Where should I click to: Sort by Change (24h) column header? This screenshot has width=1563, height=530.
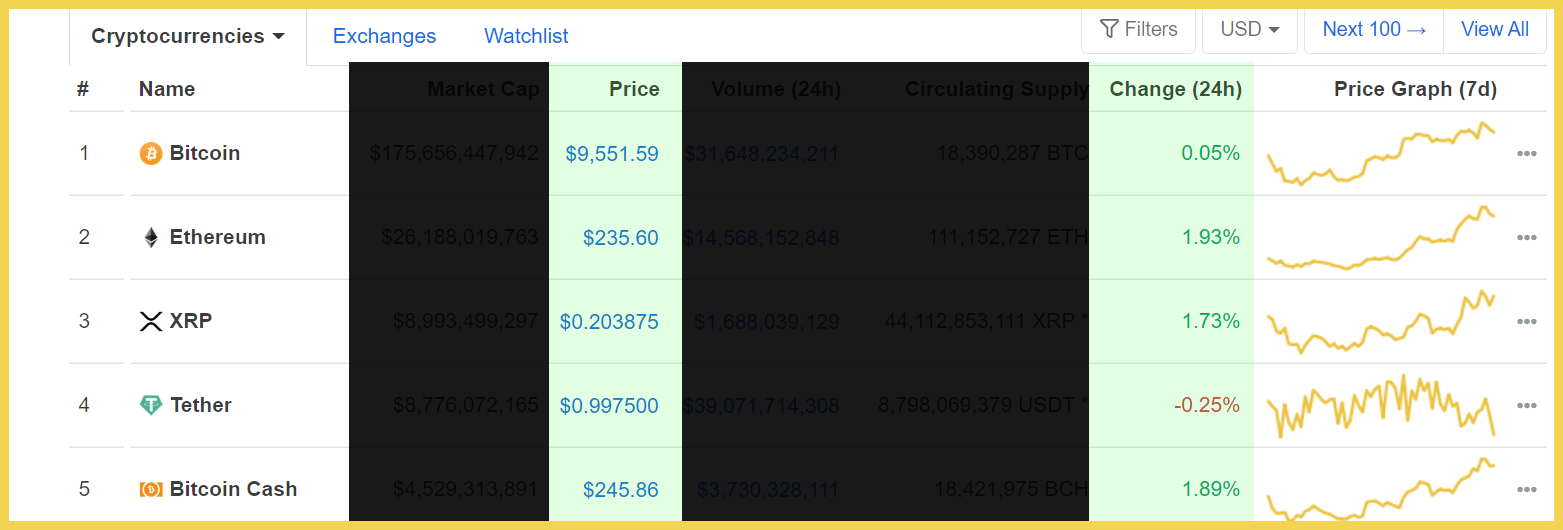[1175, 89]
